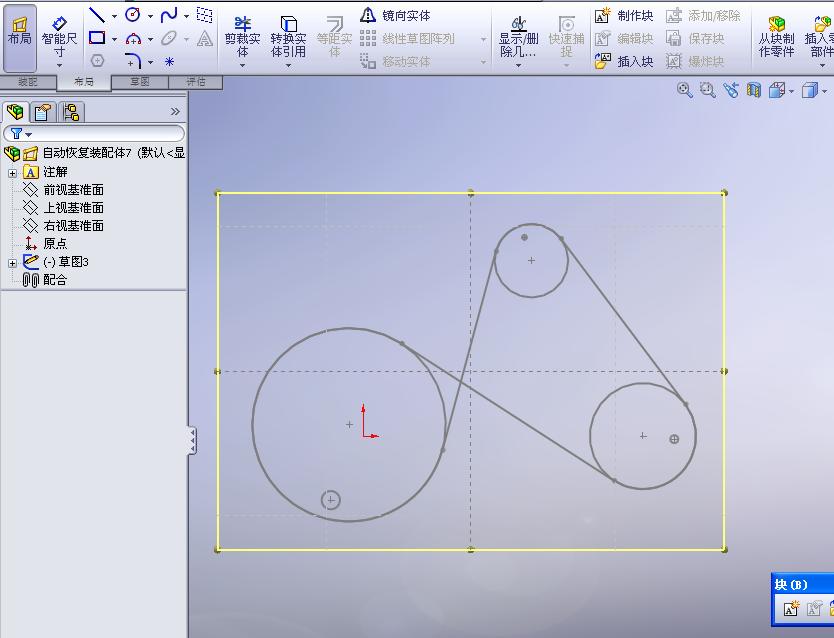Open the Display Style dropdown arrow
The height and width of the screenshot is (638, 834).
coord(824,91)
